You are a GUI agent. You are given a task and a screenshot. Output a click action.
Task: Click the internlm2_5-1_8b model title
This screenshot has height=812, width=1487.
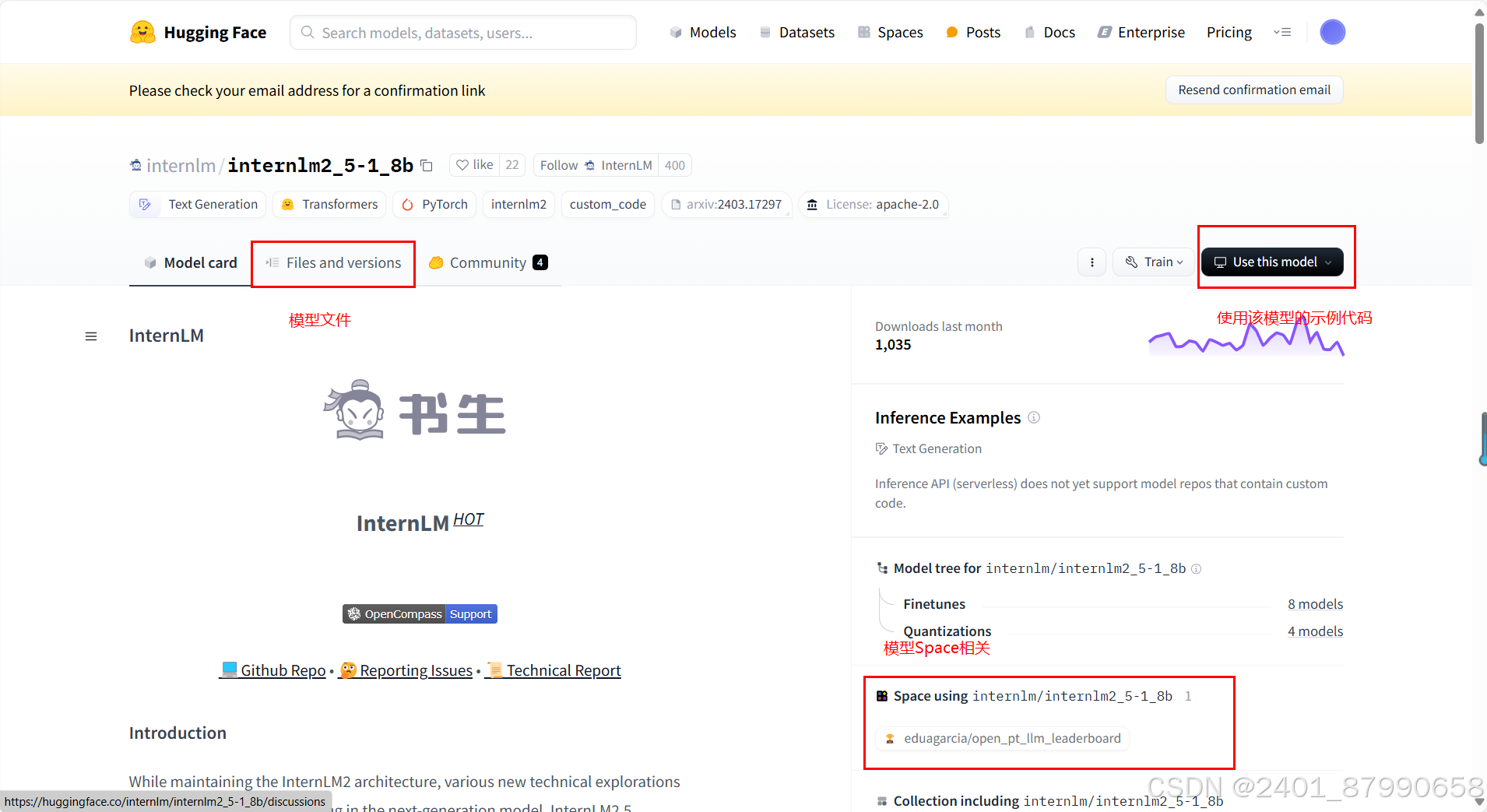(320, 165)
